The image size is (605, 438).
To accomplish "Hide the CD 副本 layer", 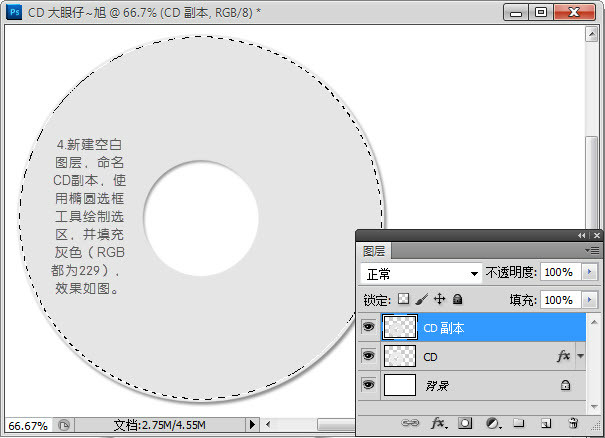I will point(369,327).
